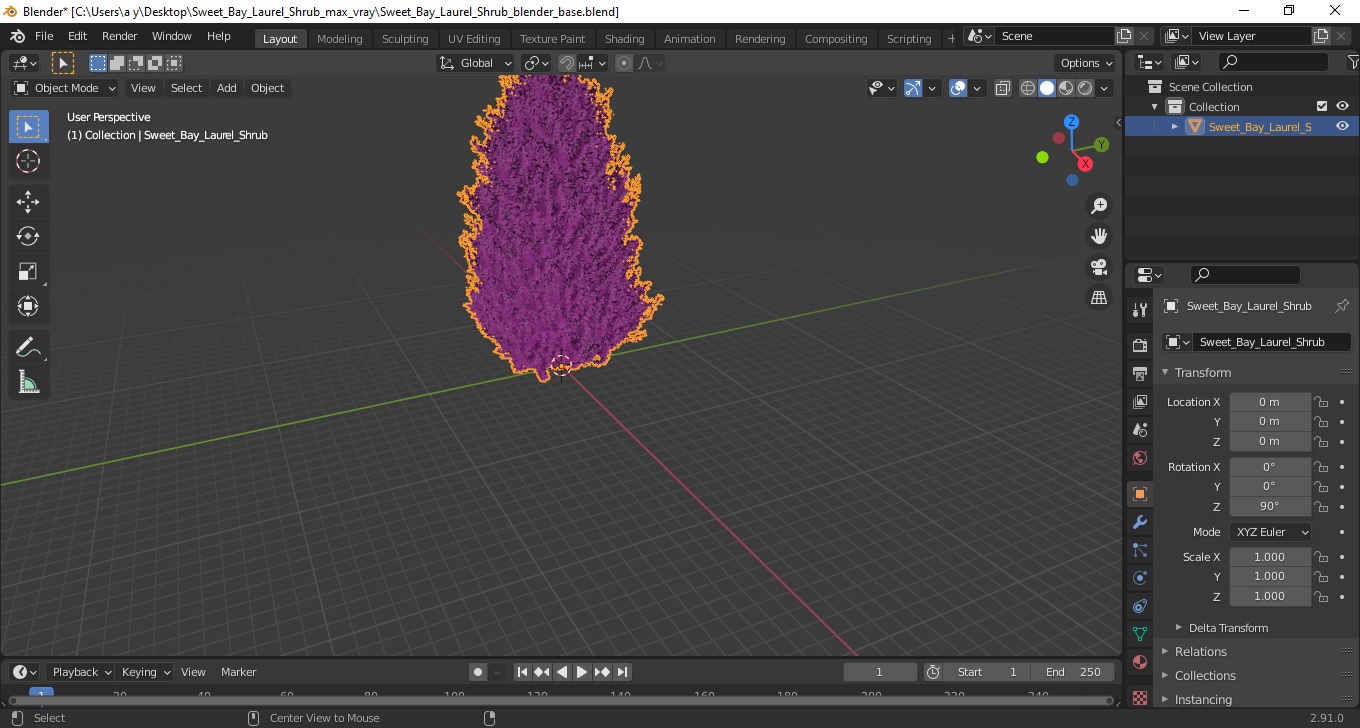Open the Keying dropdown in timeline
The image size is (1360, 728).
145,672
